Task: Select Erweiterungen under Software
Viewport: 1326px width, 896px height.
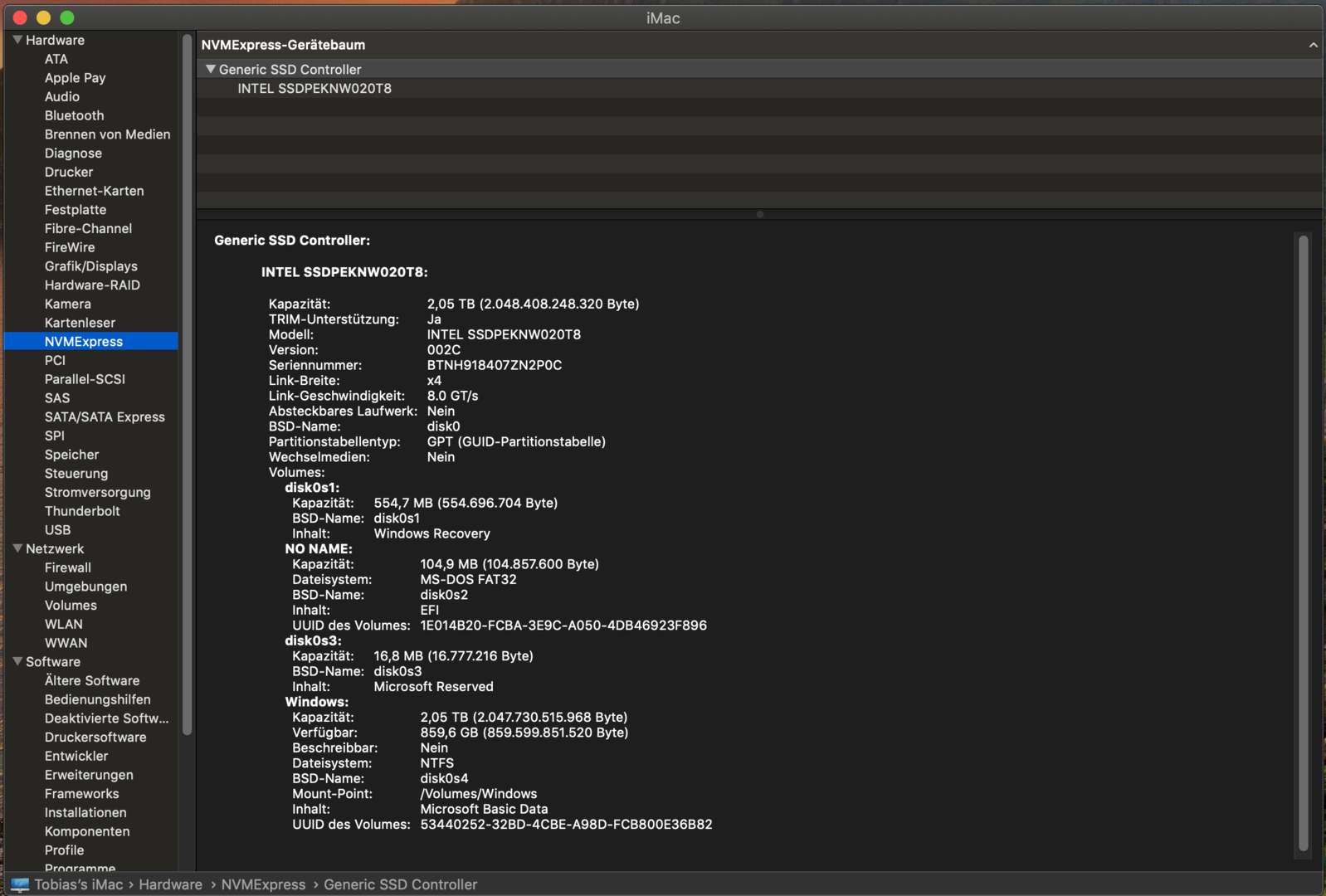Action: [89, 775]
